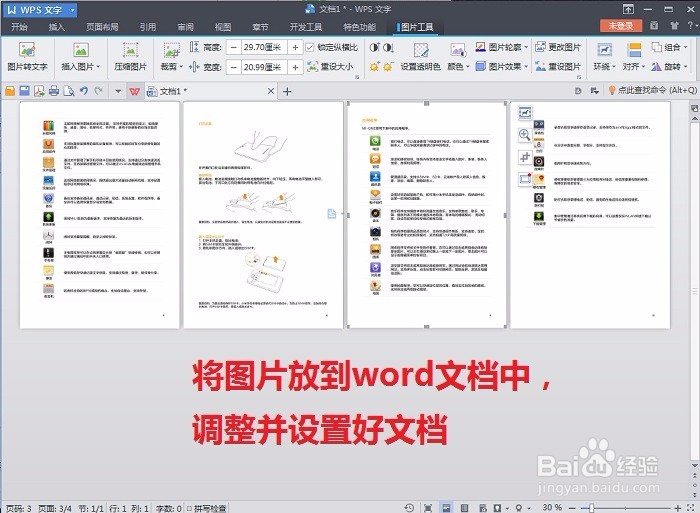Open the 插入 Insert ribbon tab
This screenshot has width=700, height=513.
click(56, 27)
